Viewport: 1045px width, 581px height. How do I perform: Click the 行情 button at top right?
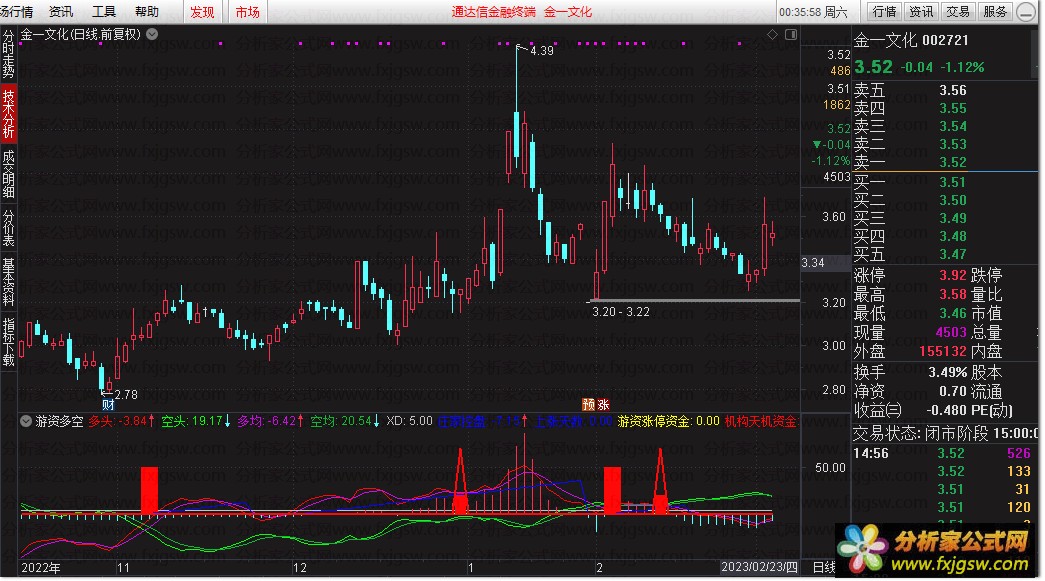(x=884, y=11)
